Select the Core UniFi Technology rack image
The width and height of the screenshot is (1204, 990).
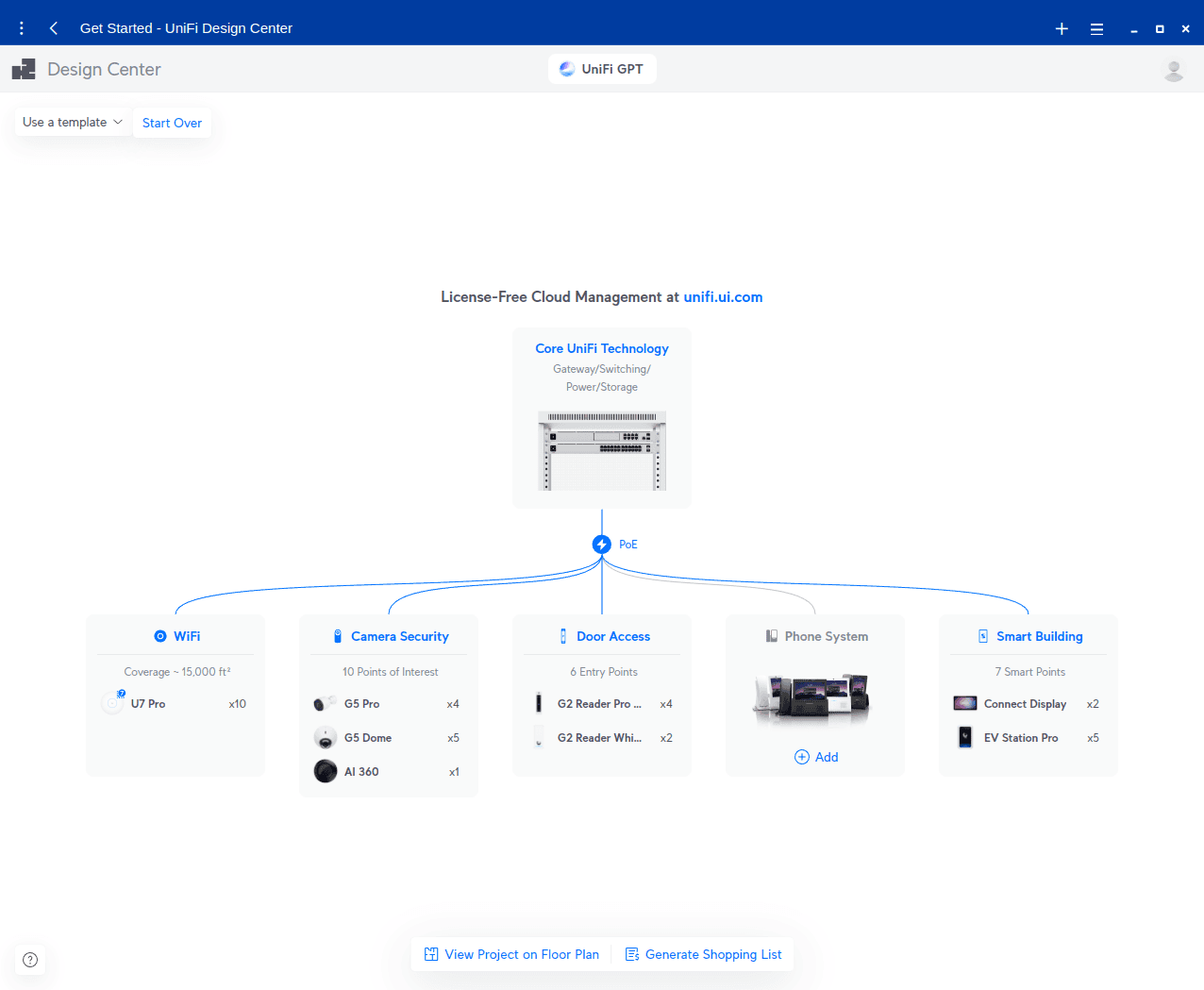(602, 451)
